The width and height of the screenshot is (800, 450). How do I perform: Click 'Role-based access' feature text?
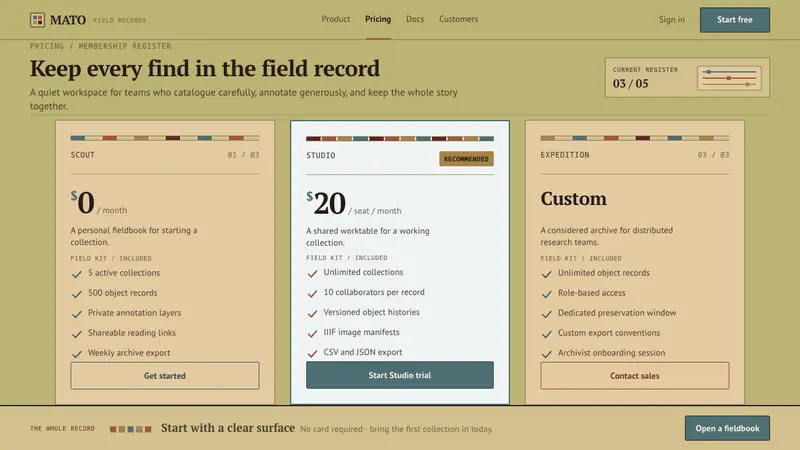591,293
